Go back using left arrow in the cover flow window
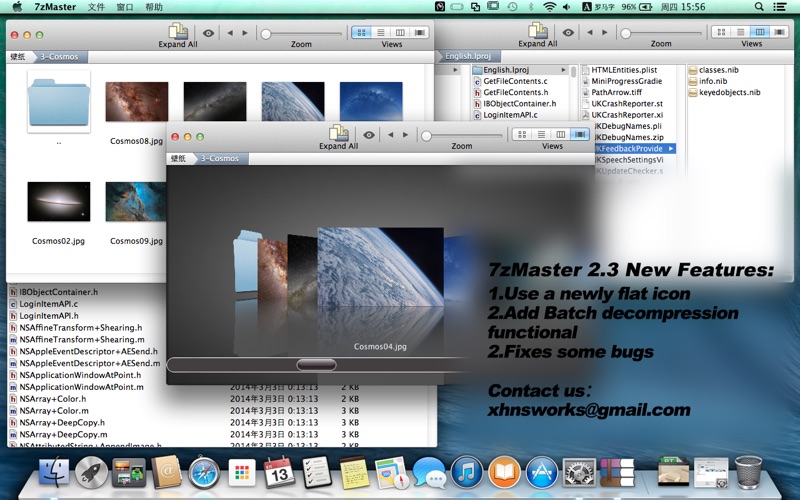This screenshot has width=800, height=500. click(390, 135)
